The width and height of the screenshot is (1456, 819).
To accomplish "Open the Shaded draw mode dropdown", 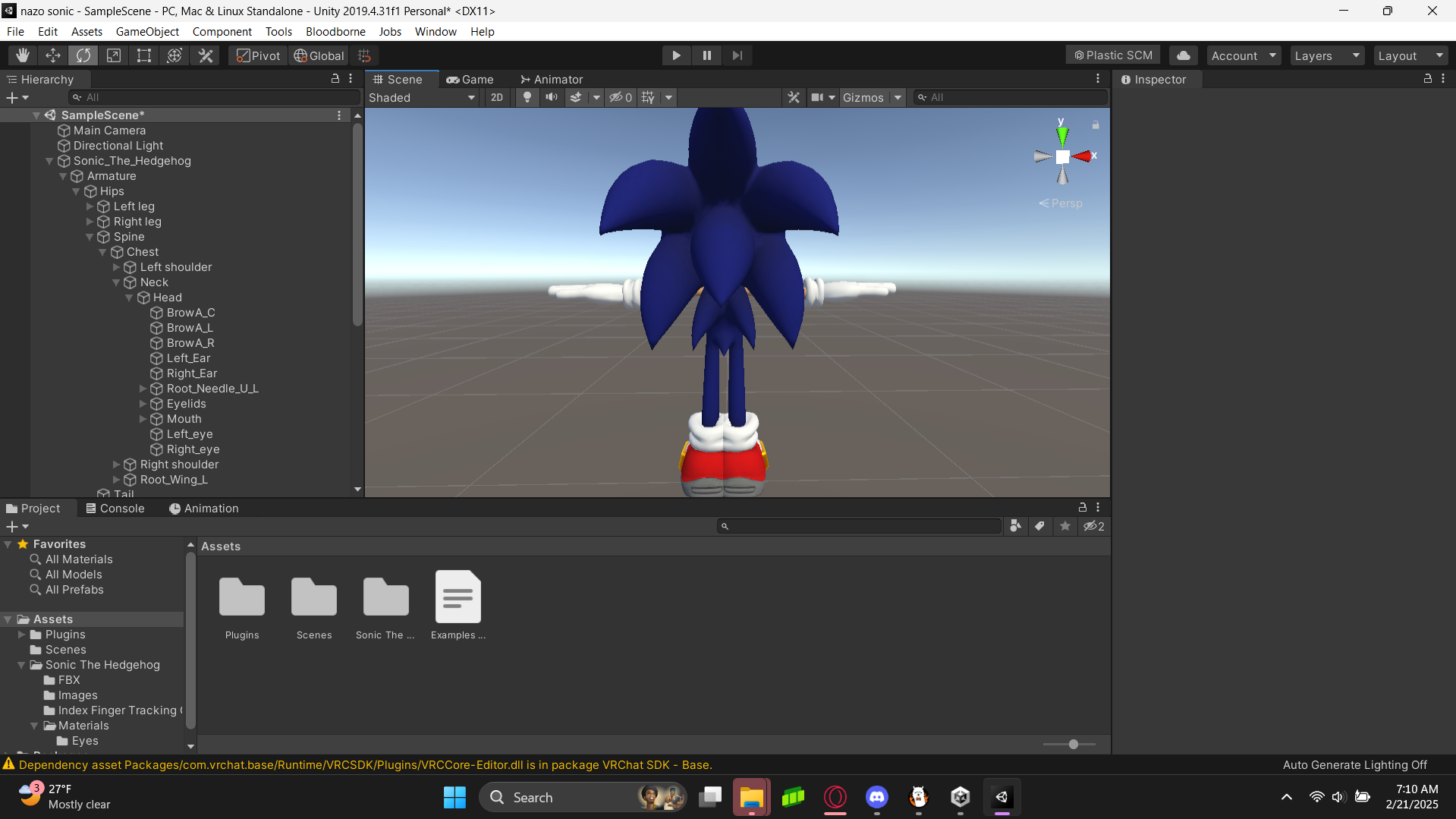I will (422, 97).
